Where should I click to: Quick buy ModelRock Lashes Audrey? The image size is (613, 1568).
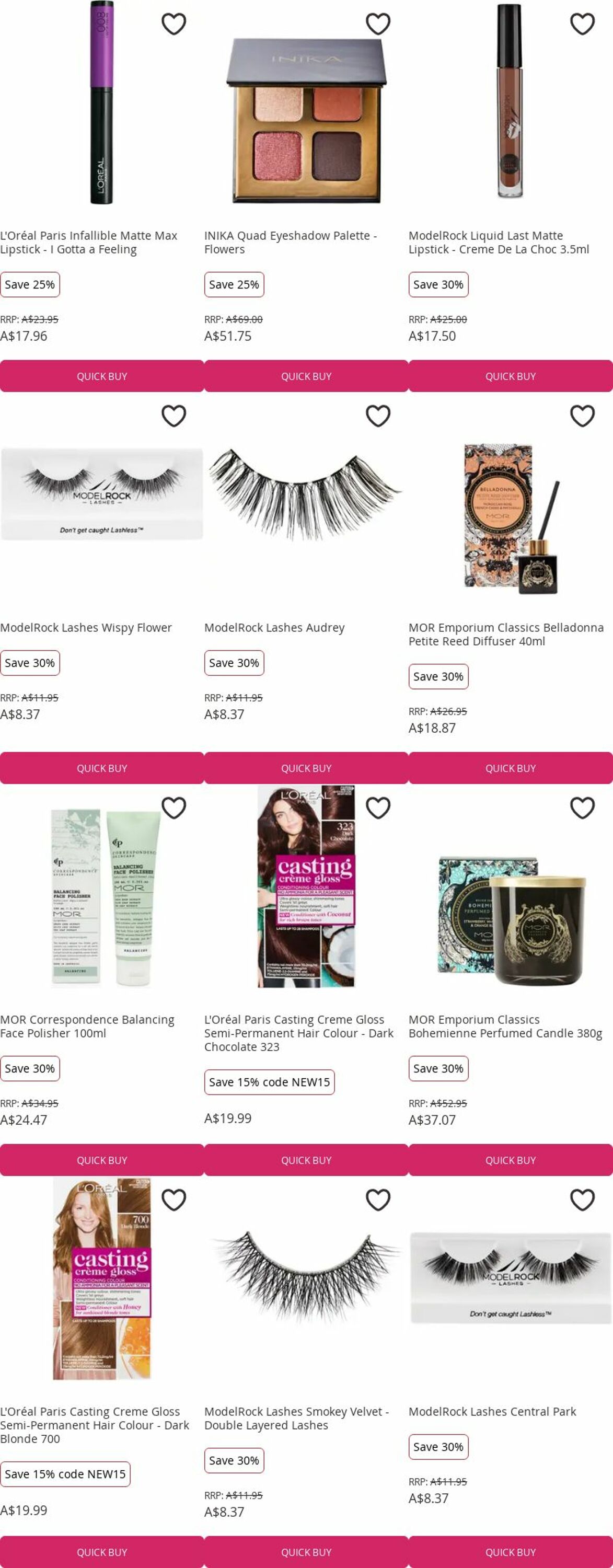(306, 768)
